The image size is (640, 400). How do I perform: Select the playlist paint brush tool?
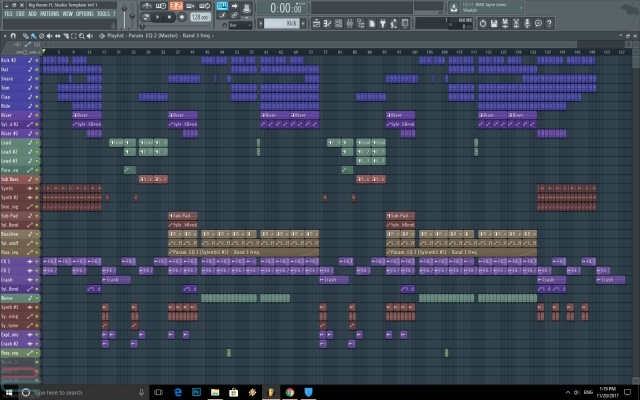[x=33, y=36]
